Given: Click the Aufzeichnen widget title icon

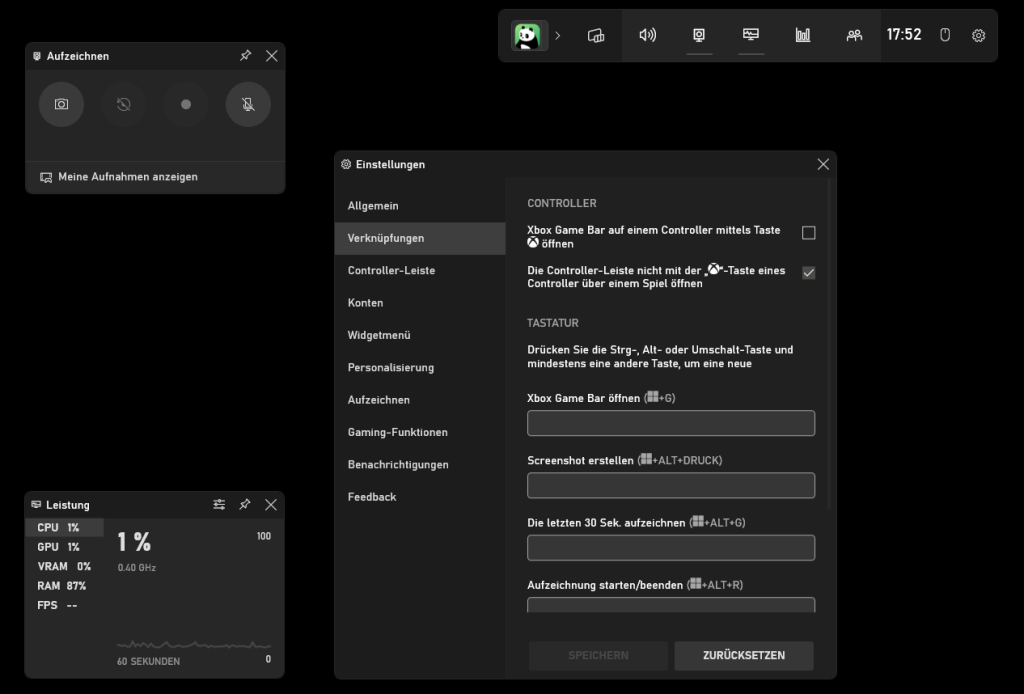Looking at the screenshot, I should [37, 56].
